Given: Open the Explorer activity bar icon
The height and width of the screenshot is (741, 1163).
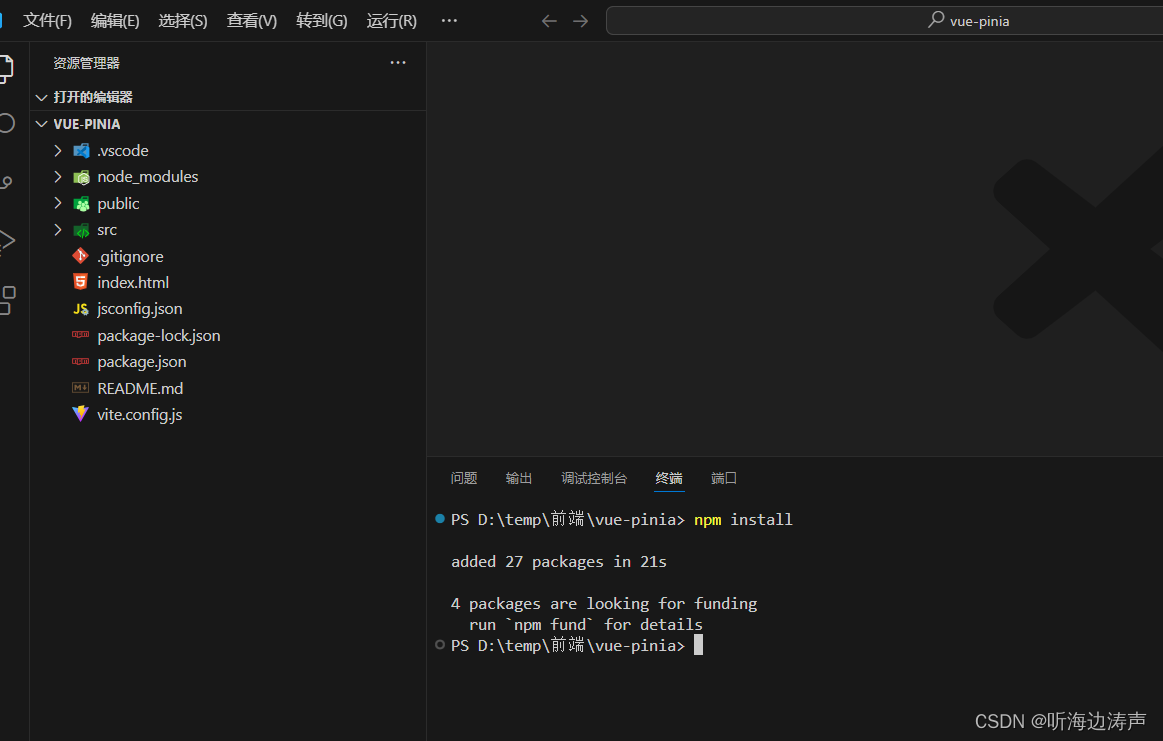Looking at the screenshot, I should pyautogui.click(x=5, y=68).
